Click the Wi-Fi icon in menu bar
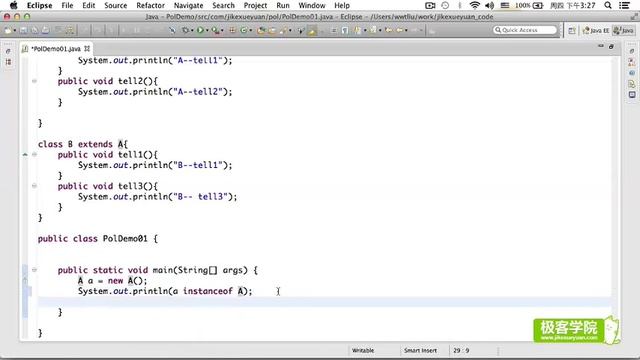 point(474,5)
